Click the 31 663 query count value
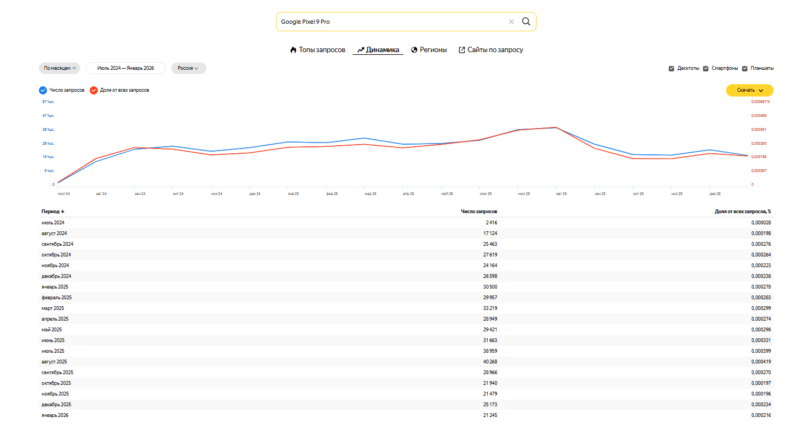The height and width of the screenshot is (437, 800). (x=490, y=341)
